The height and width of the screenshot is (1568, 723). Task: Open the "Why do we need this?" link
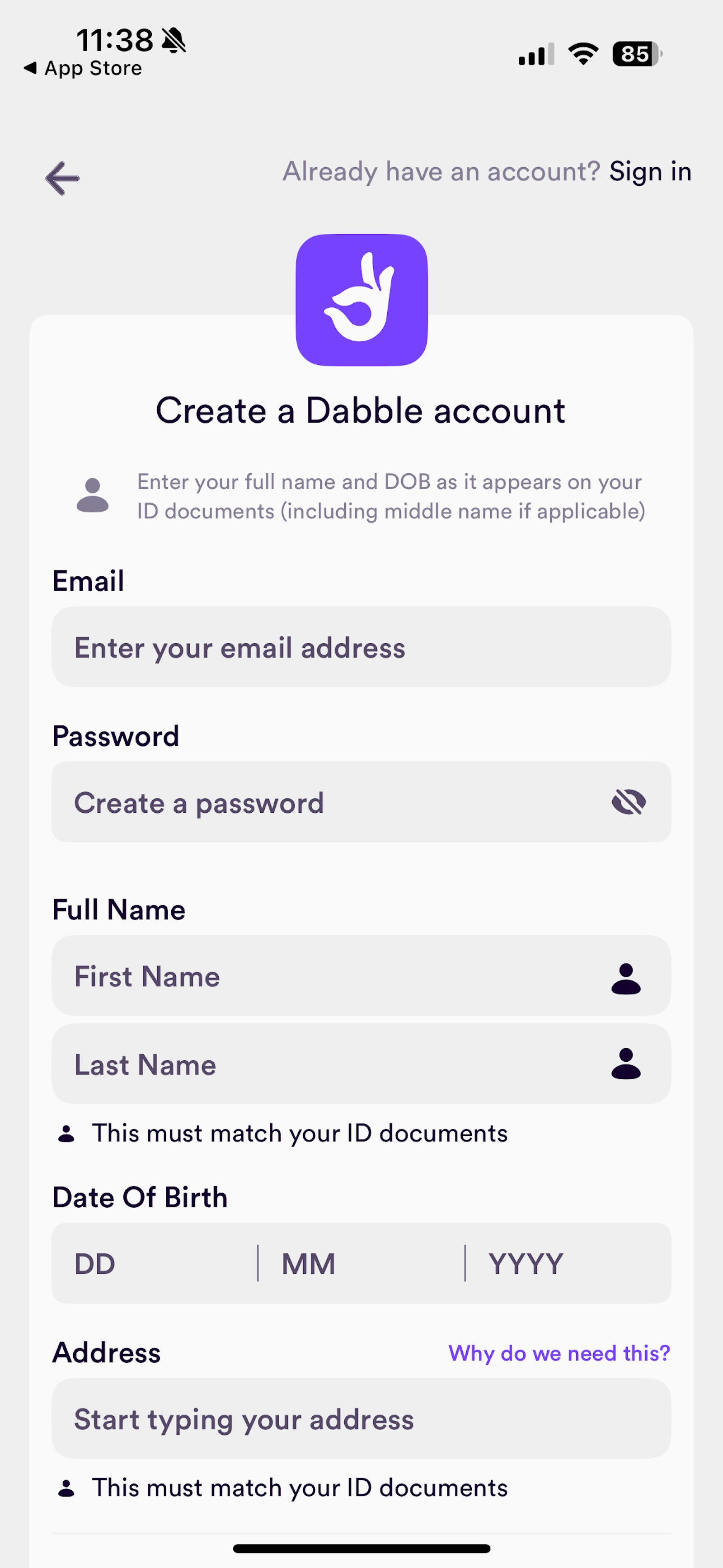click(x=559, y=1352)
